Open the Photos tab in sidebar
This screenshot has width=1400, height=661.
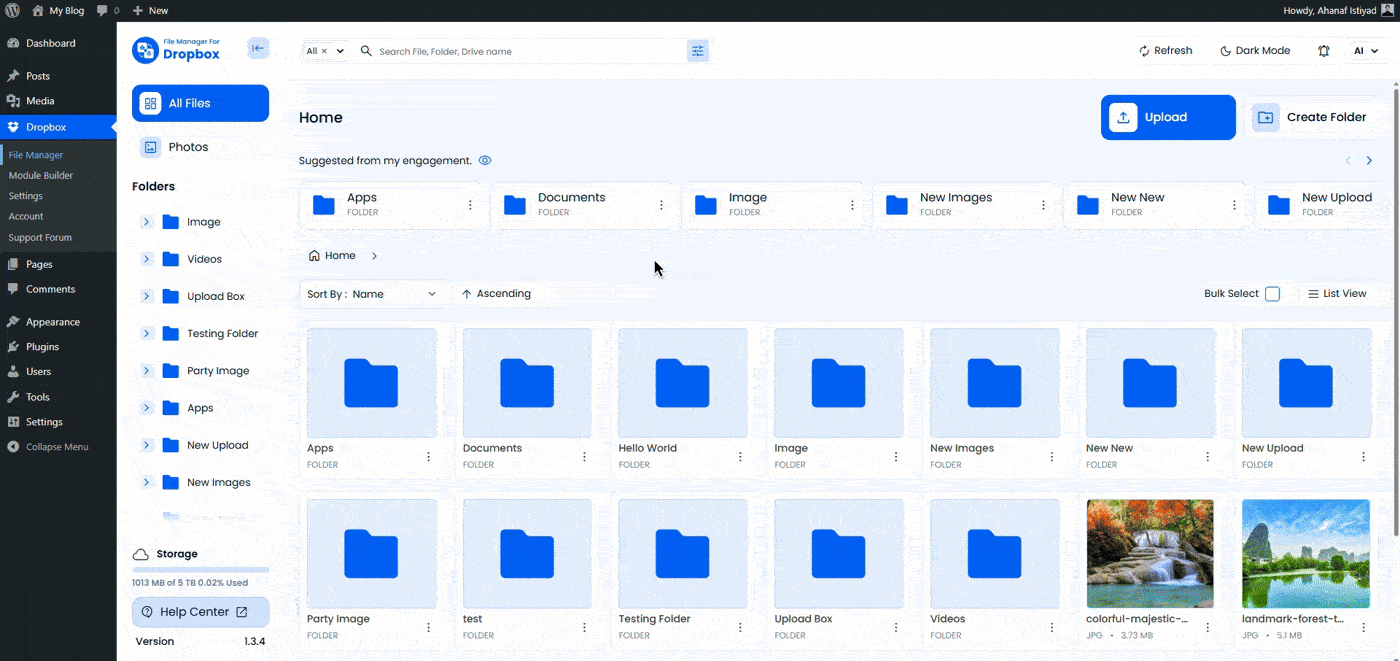tap(188, 147)
